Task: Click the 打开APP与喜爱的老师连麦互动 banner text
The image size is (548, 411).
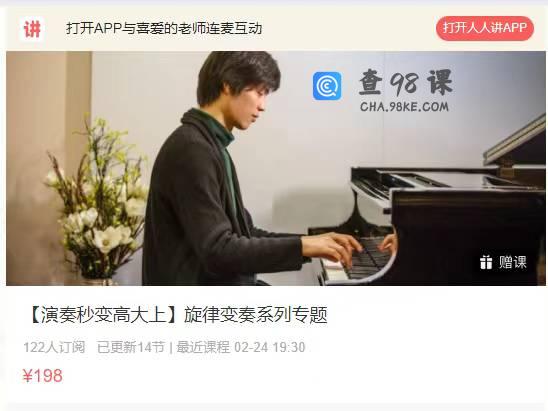Action: tap(164, 28)
